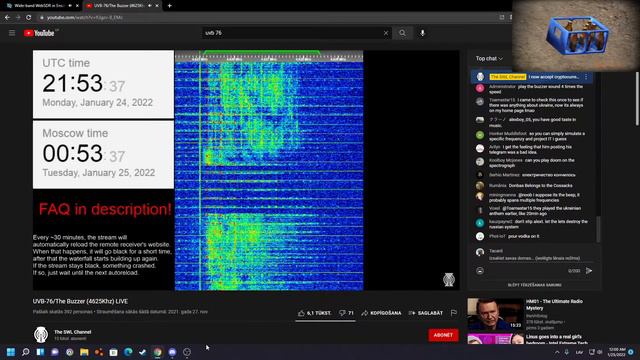Open the taskbar clock and date
640x360 pixels.
click(617, 352)
